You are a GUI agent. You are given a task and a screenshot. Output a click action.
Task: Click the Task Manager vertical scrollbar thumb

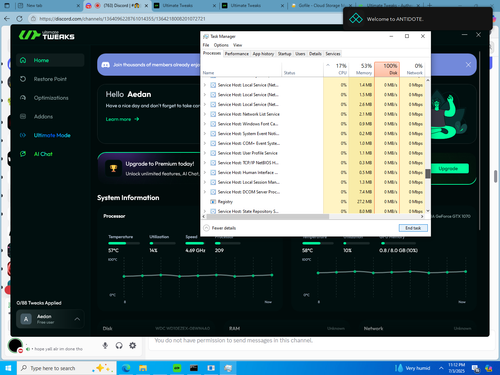click(x=428, y=173)
